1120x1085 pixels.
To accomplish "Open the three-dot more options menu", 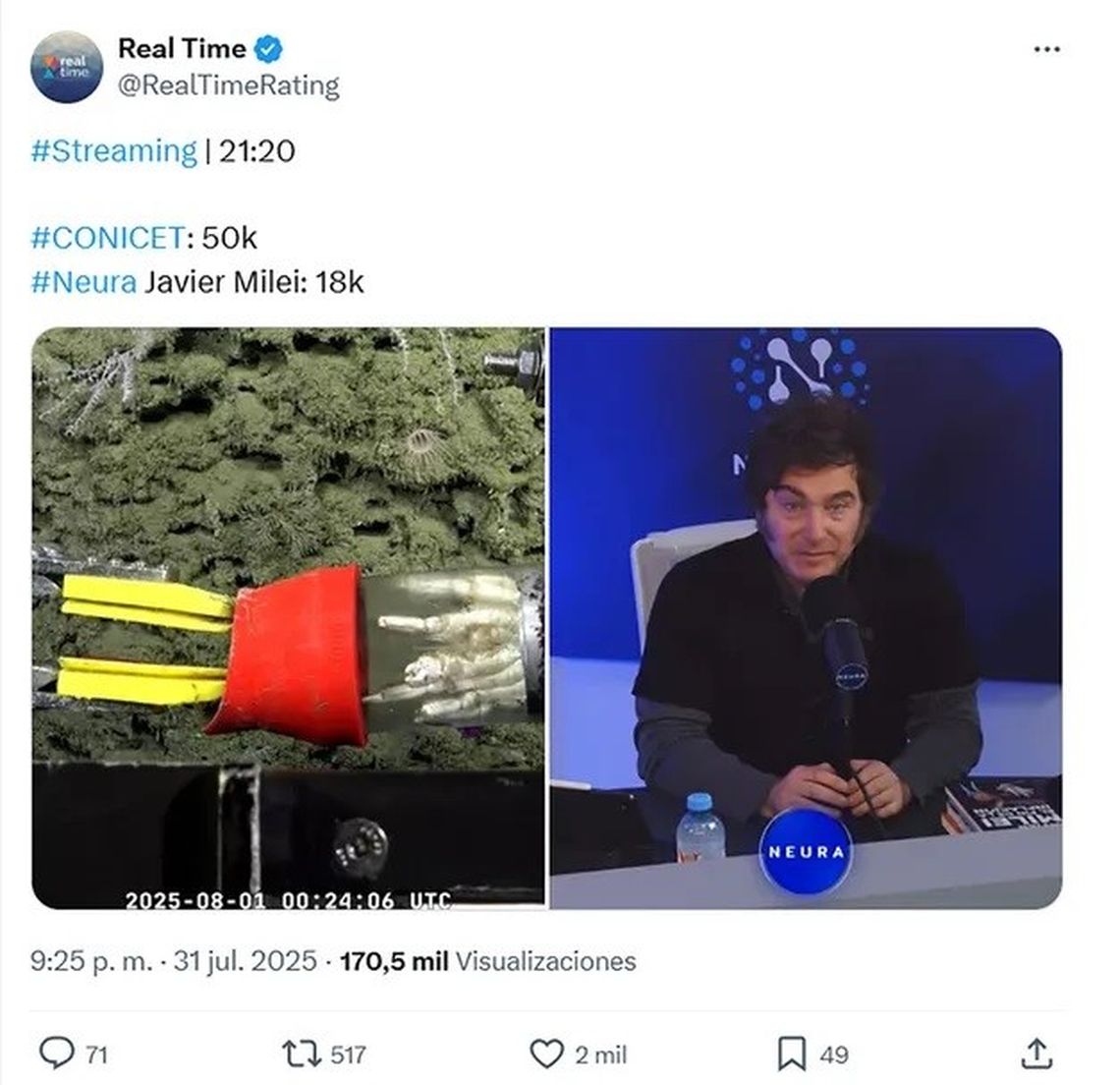I will (1046, 49).
